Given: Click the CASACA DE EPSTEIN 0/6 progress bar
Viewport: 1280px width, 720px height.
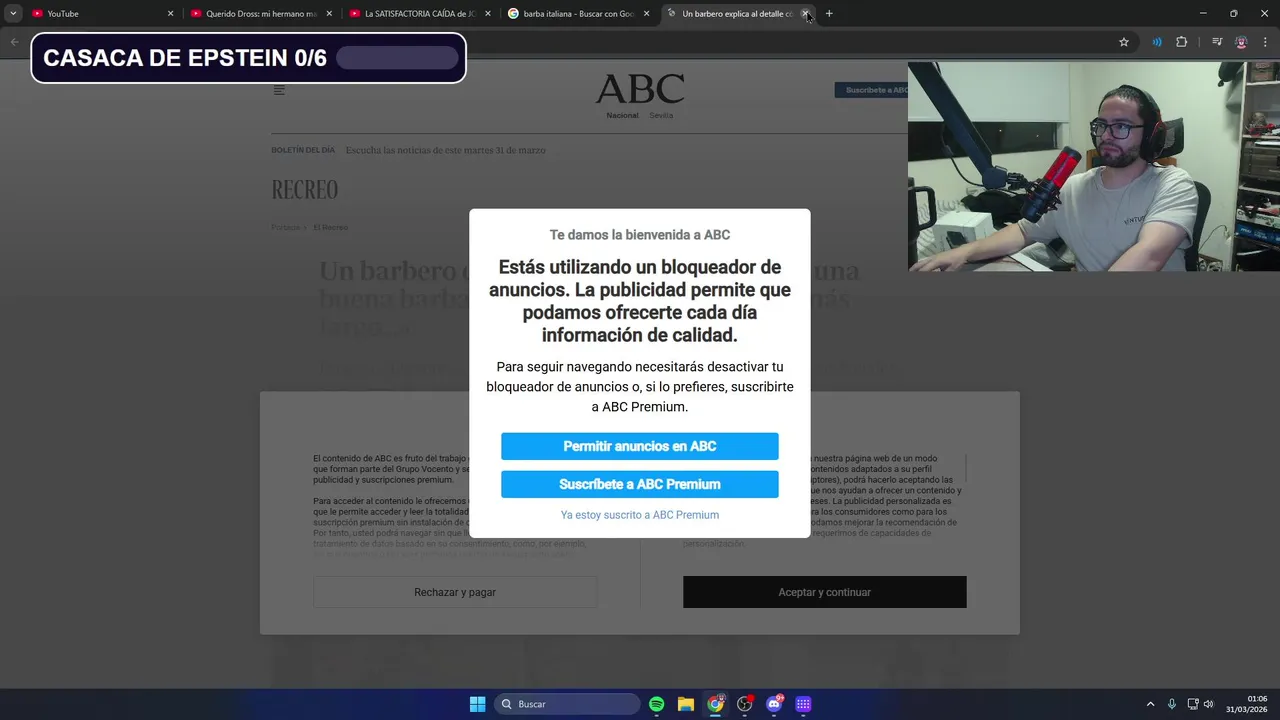Looking at the screenshot, I should pyautogui.click(x=397, y=58).
